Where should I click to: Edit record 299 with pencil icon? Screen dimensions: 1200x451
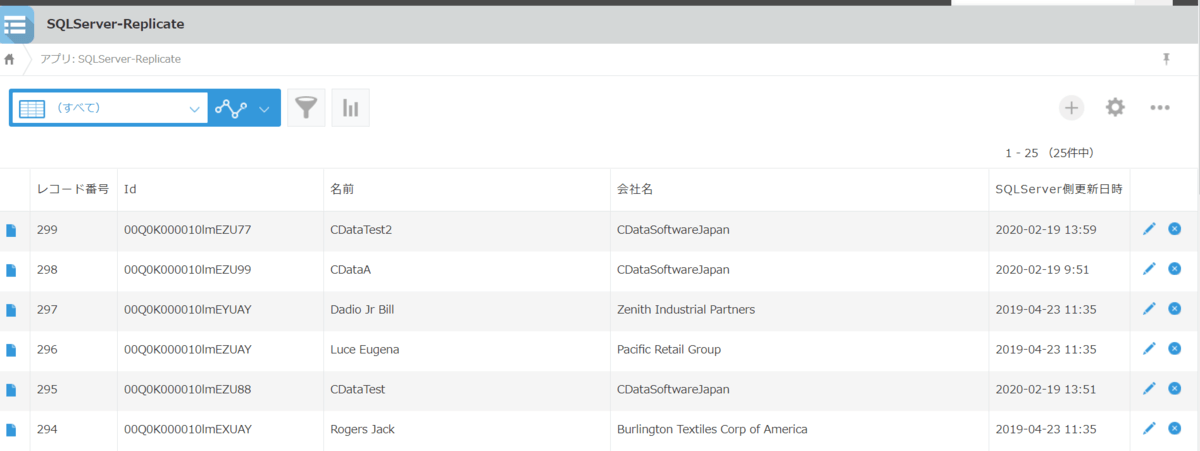point(1149,229)
